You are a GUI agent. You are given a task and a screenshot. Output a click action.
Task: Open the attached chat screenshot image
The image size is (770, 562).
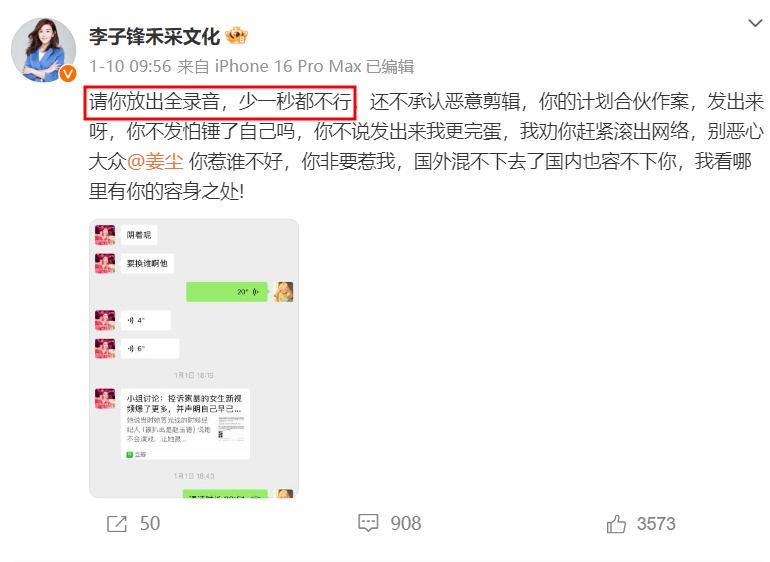click(x=194, y=358)
